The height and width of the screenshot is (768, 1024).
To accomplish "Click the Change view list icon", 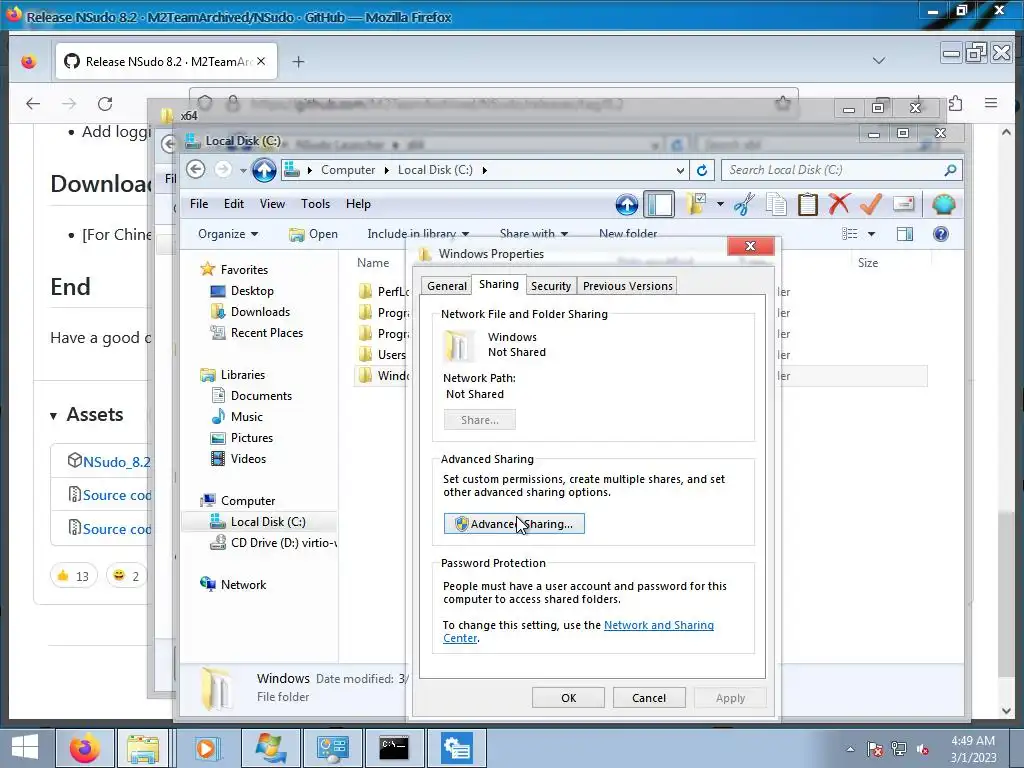I will pos(850,234).
